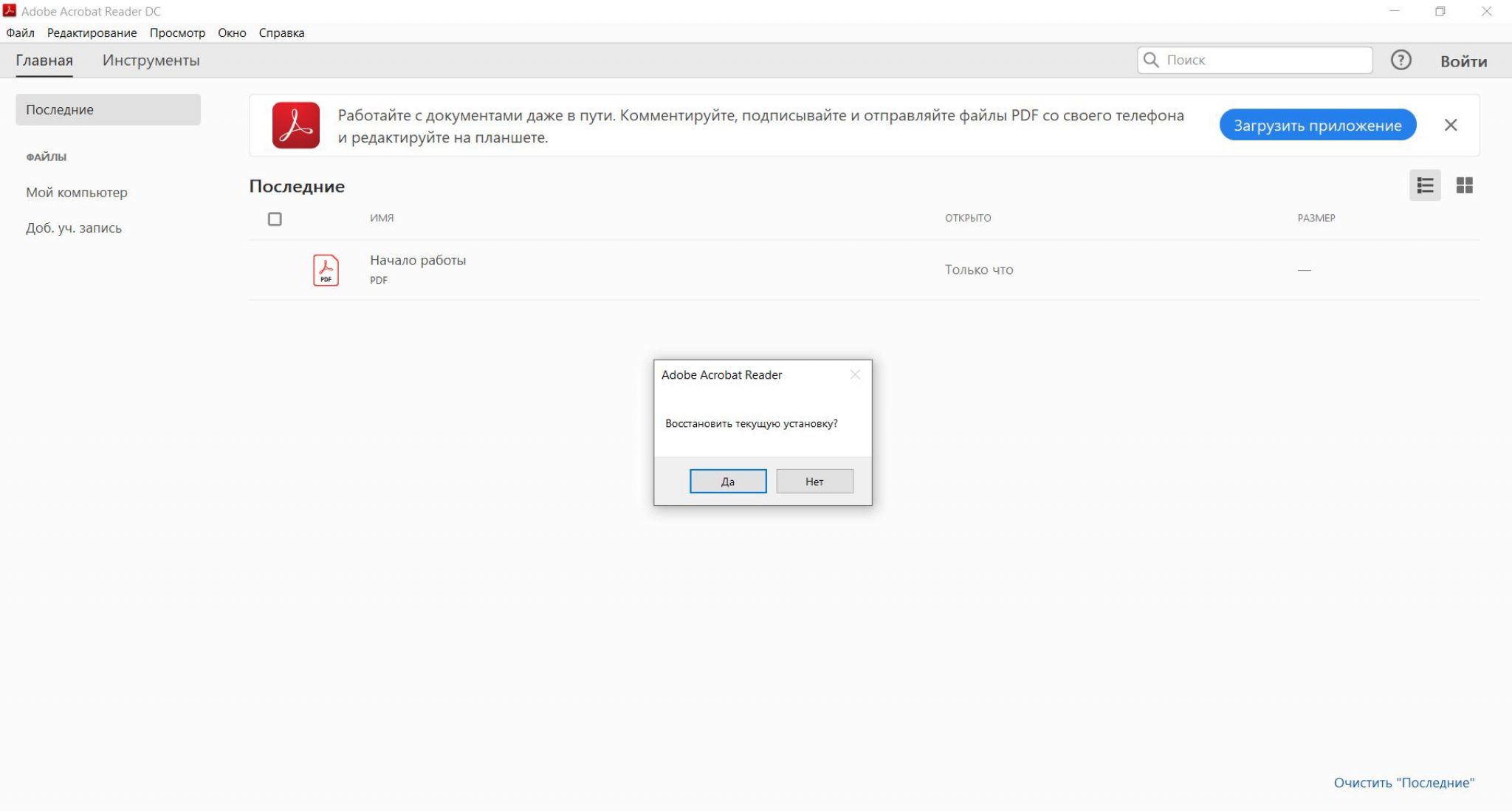The image size is (1512, 811).
Task: Select Последние in the sidebar
Action: coord(108,110)
